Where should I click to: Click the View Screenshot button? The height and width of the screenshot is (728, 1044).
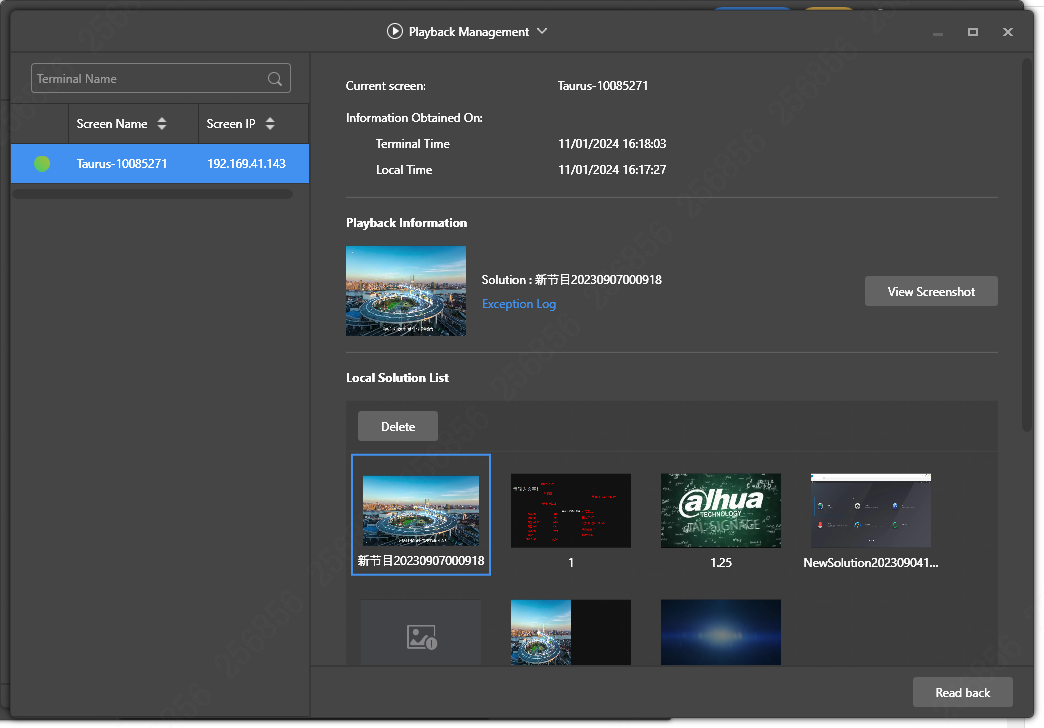tap(930, 291)
